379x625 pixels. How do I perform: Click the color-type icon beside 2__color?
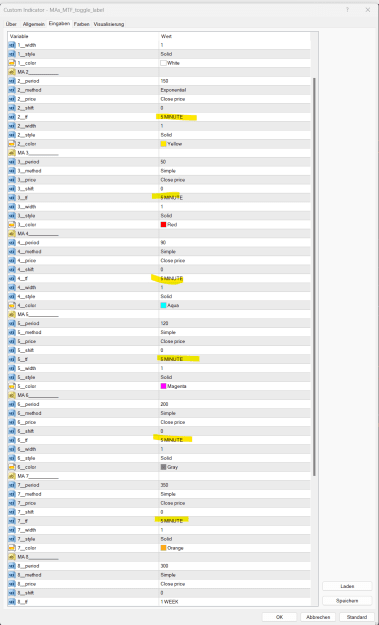(x=12, y=144)
